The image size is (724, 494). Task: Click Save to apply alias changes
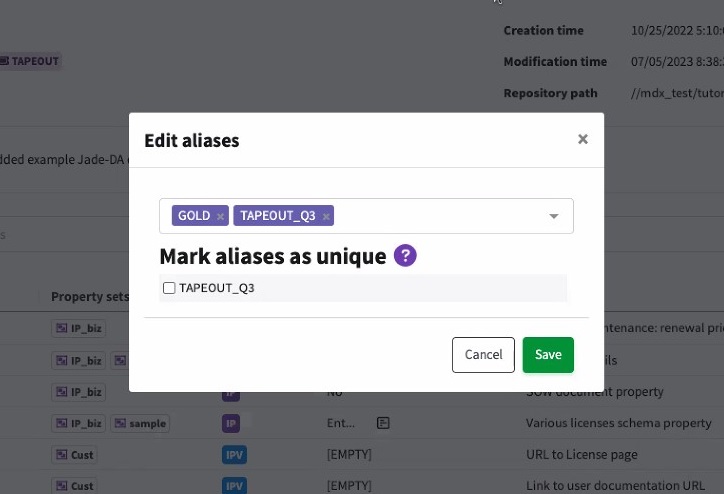[x=548, y=355]
